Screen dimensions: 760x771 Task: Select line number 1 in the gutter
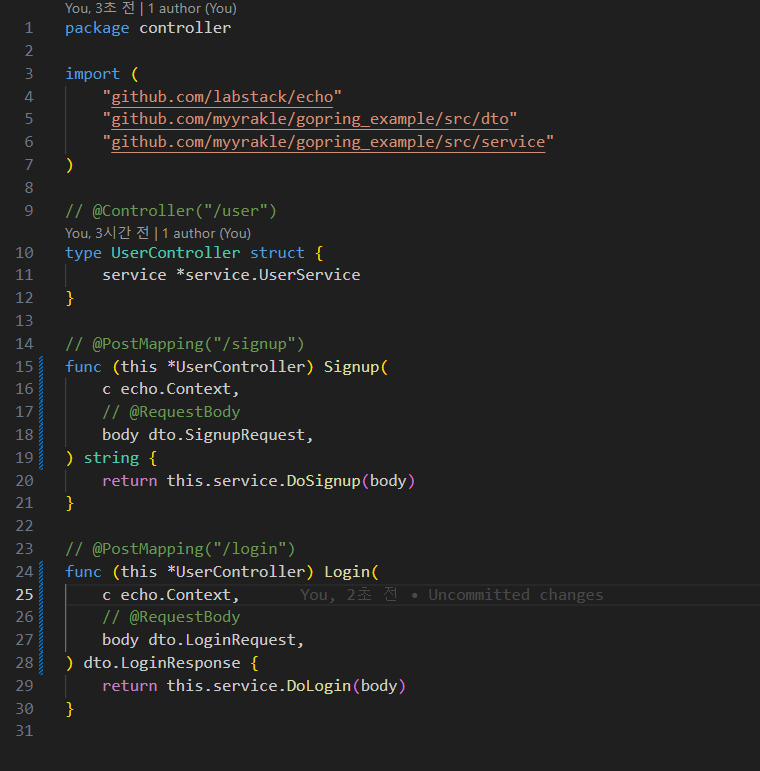(29, 28)
